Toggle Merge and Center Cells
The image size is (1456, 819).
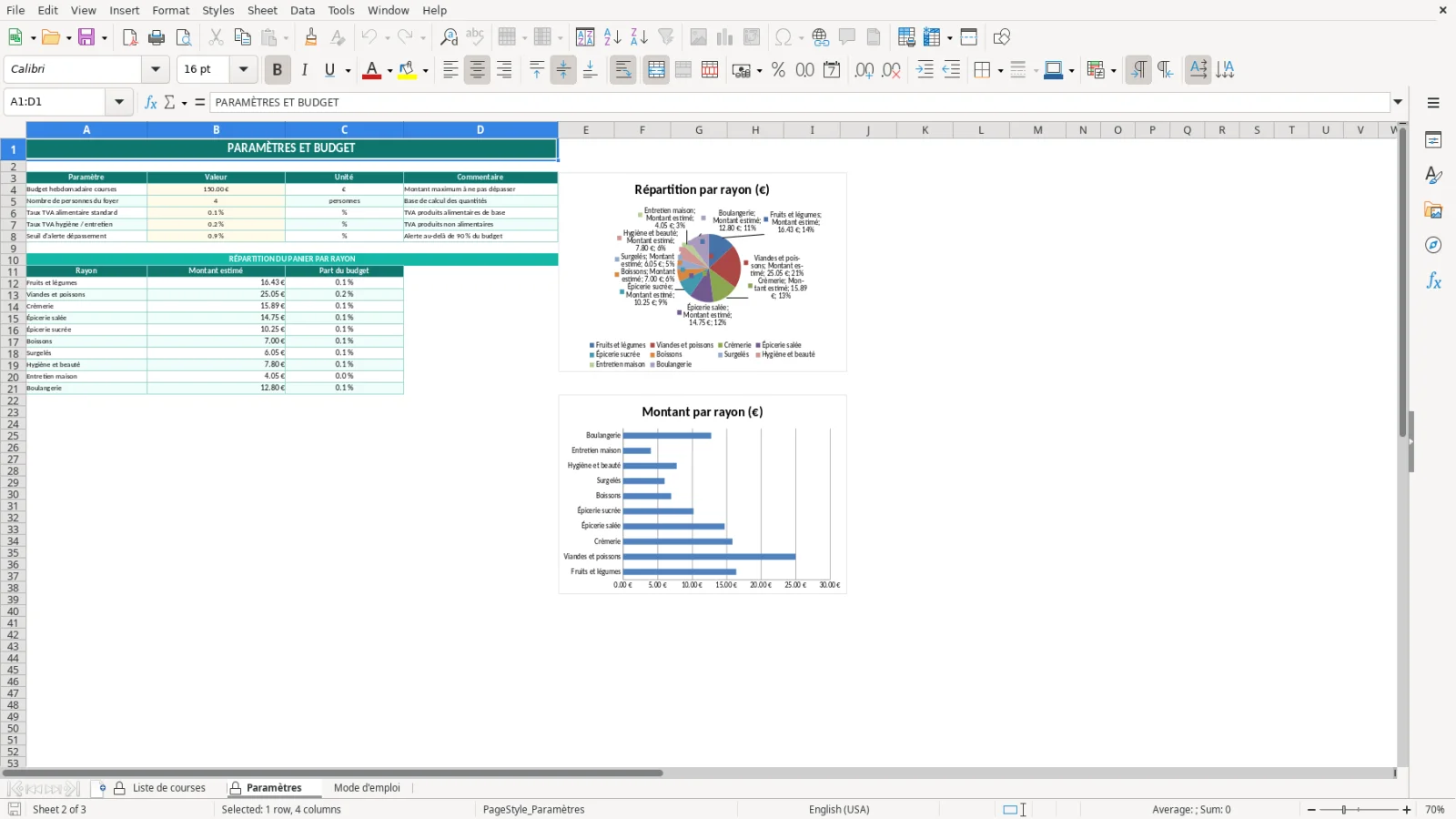point(656,70)
